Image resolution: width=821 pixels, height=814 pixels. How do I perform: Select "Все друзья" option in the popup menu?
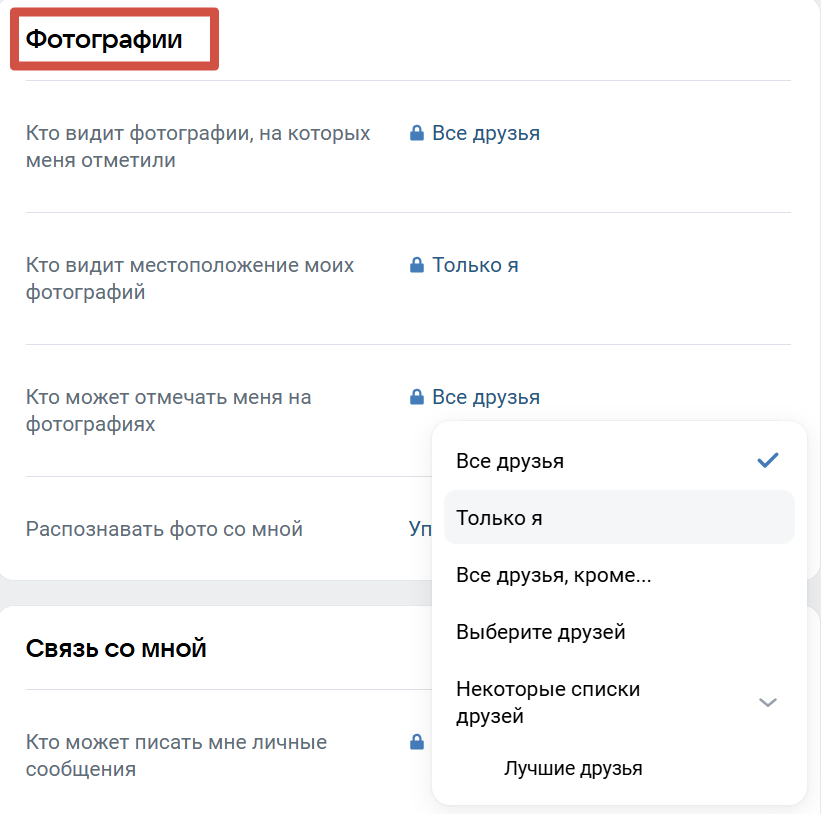[x=510, y=462]
